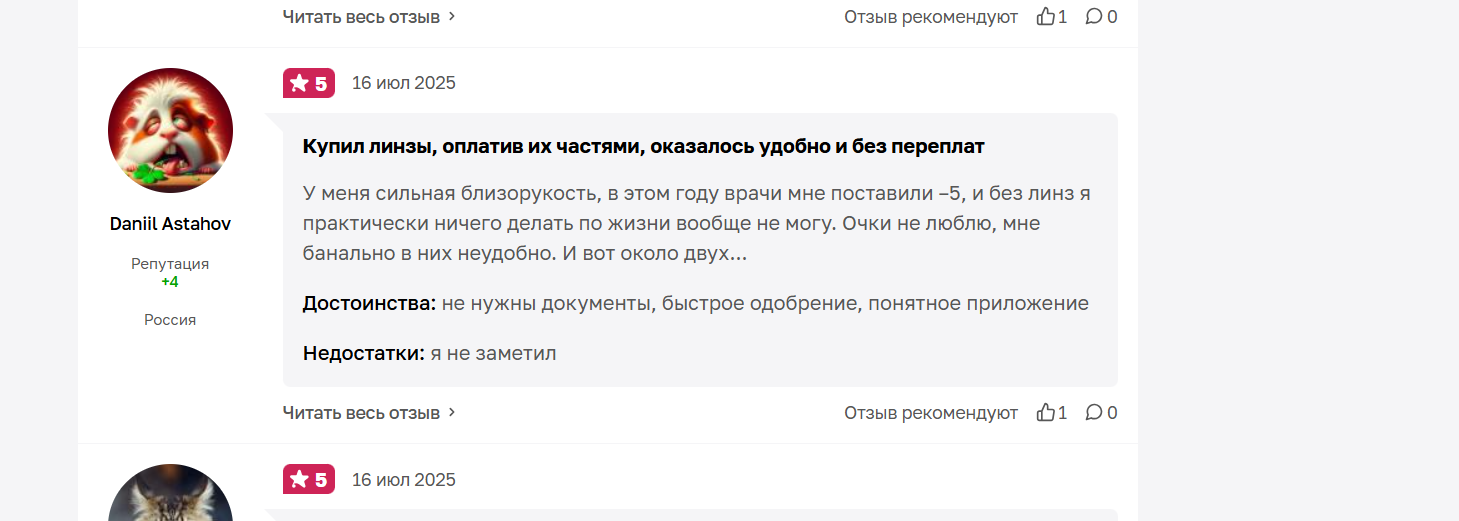Click thumbs-up icon of the review preceding Daniil's
The image size is (1459, 521).
(1046, 16)
